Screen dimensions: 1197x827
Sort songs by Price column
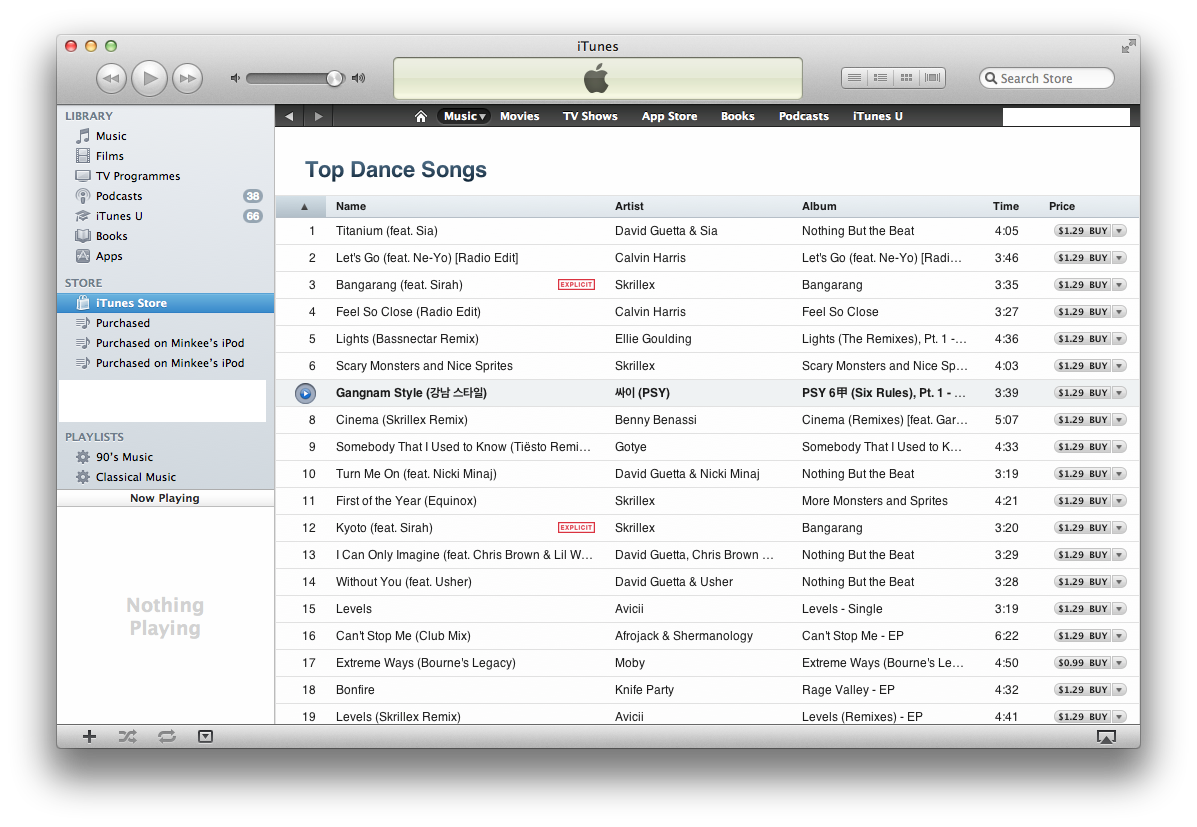(1061, 206)
